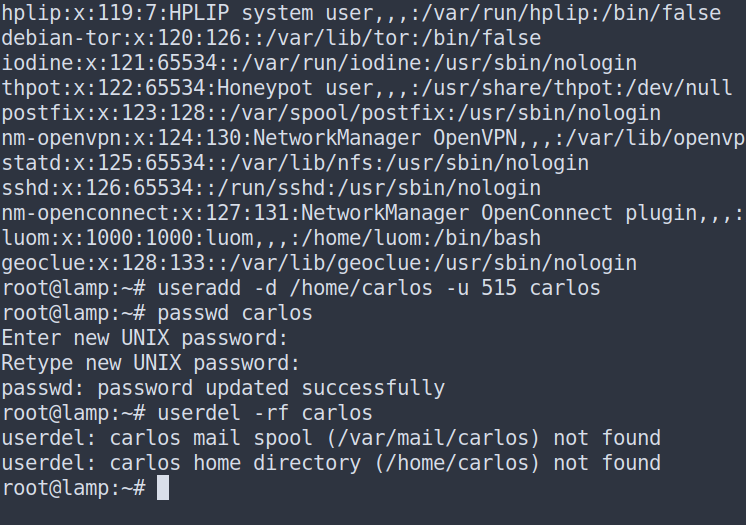The image size is (746, 525).
Task: Click the nm-openvpn NetworkManager entry
Action: click(373, 139)
